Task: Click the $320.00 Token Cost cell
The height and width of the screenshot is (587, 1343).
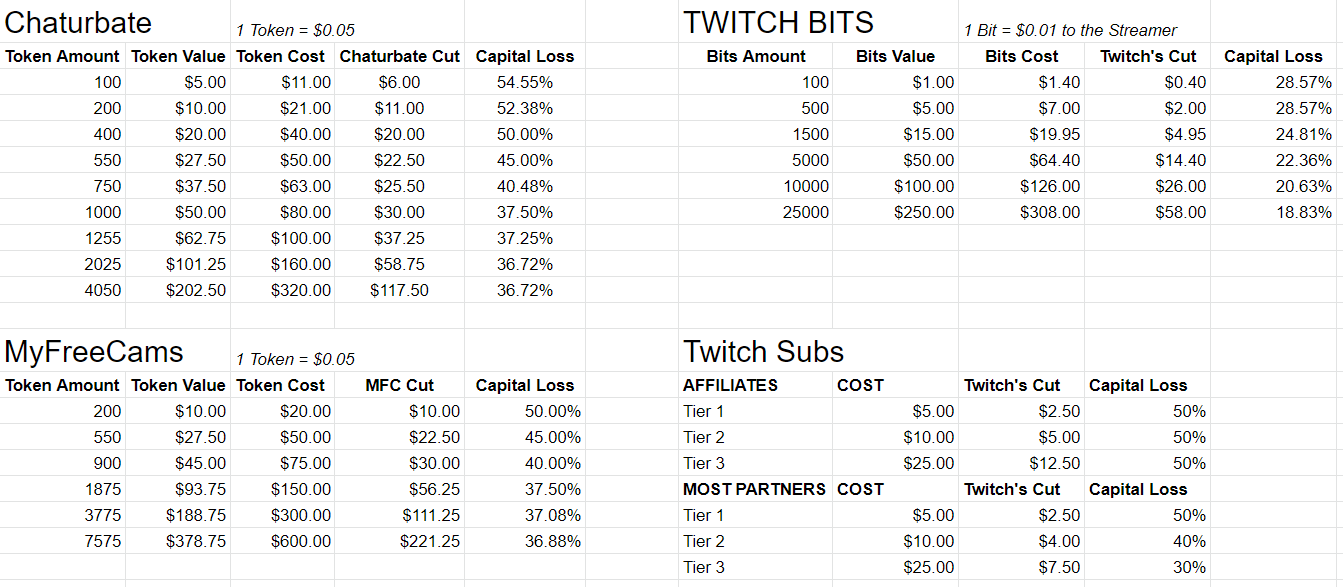Action: click(283, 290)
